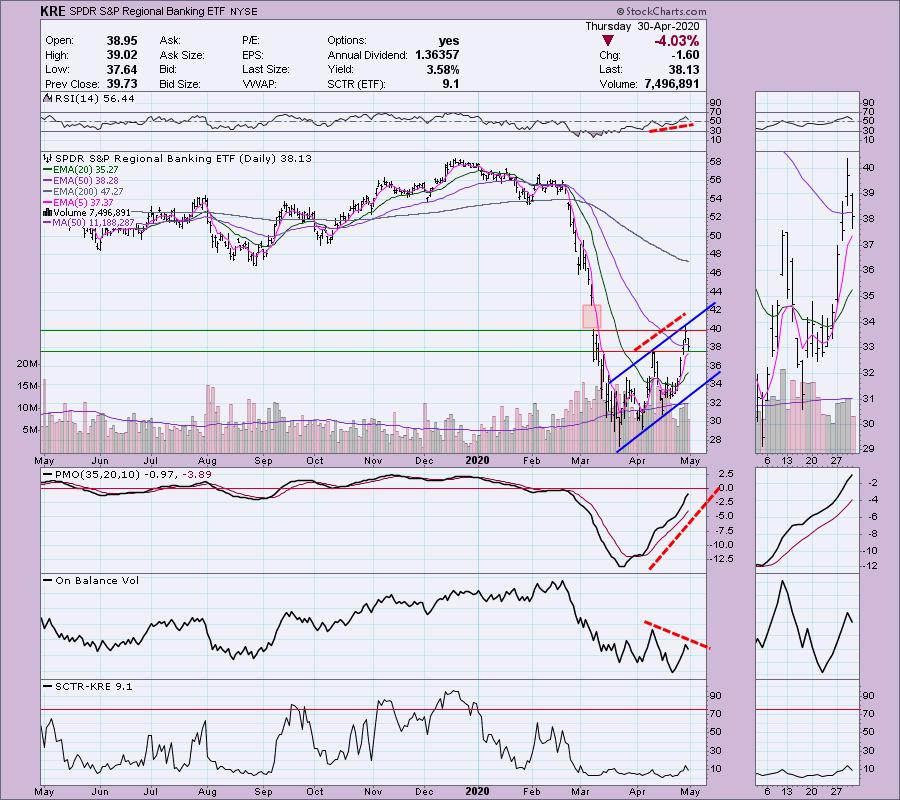The width and height of the screenshot is (900, 800).
Task: Select the Prev Close value 39.73
Action: [122, 84]
